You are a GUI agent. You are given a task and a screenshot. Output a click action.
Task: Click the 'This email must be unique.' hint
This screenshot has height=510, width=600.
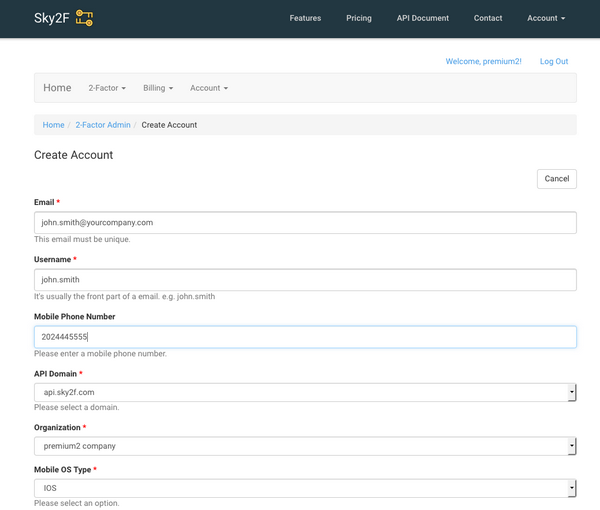(82, 239)
